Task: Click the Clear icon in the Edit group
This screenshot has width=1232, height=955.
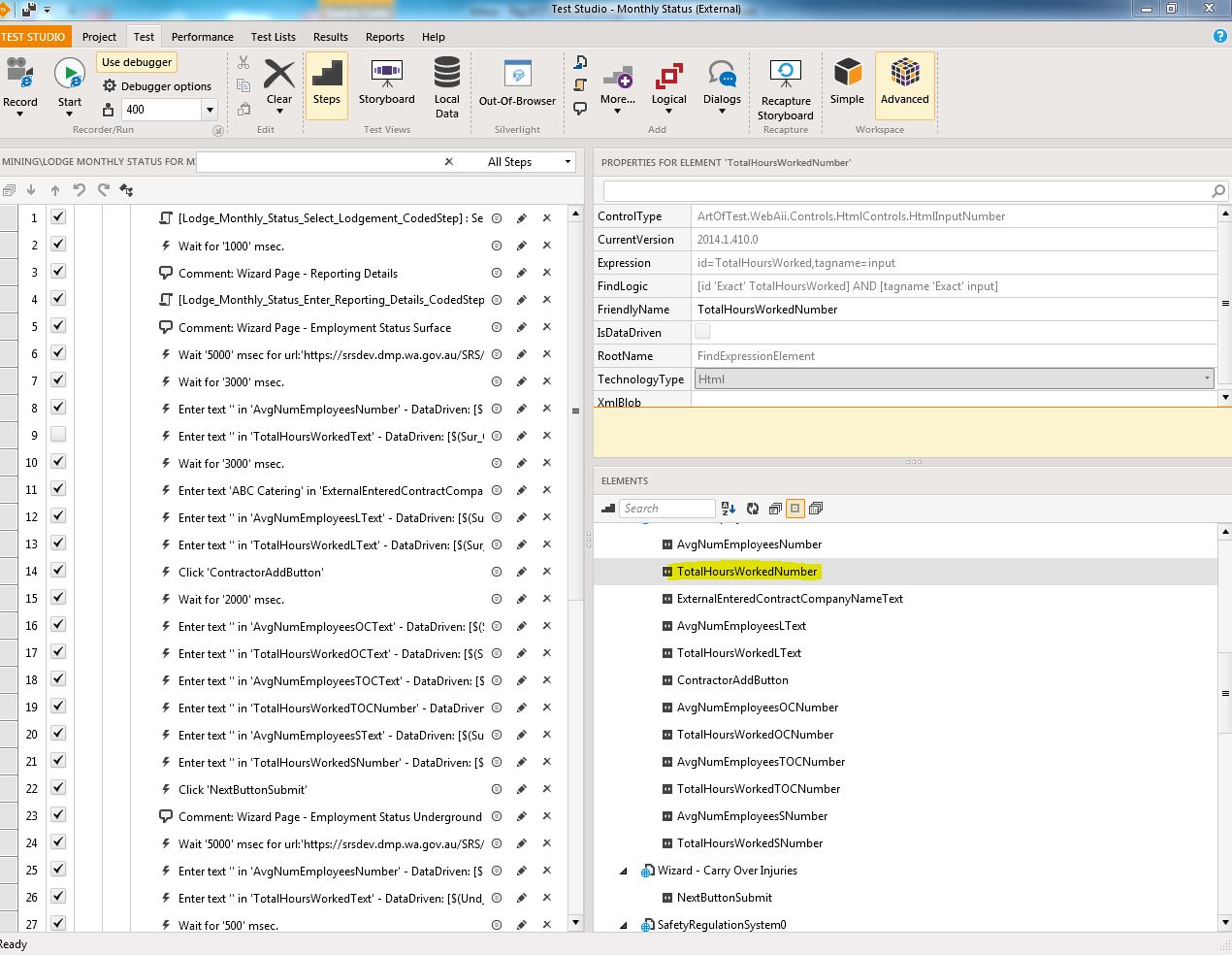Action: tap(279, 75)
